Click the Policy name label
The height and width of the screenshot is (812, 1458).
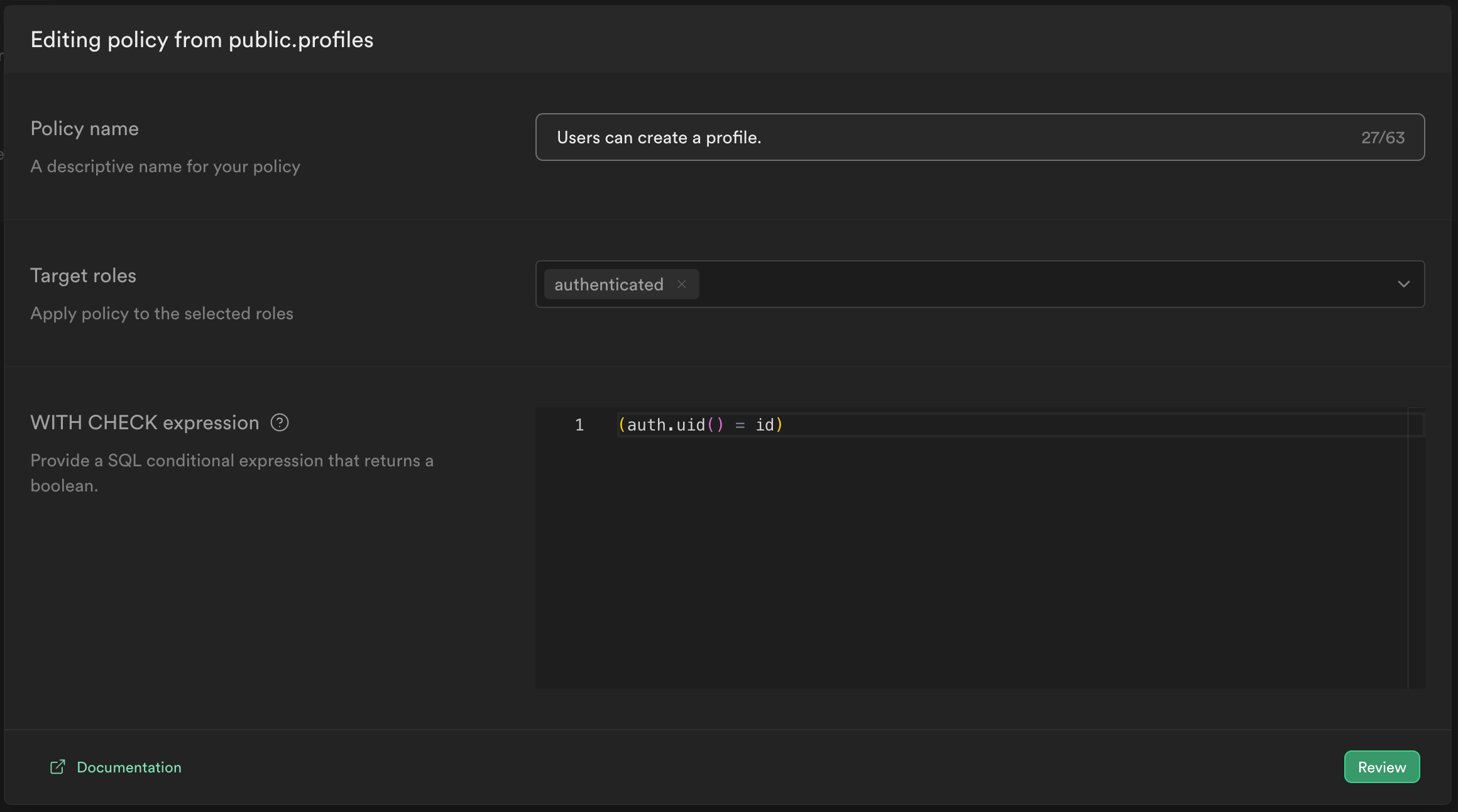pyautogui.click(x=84, y=128)
